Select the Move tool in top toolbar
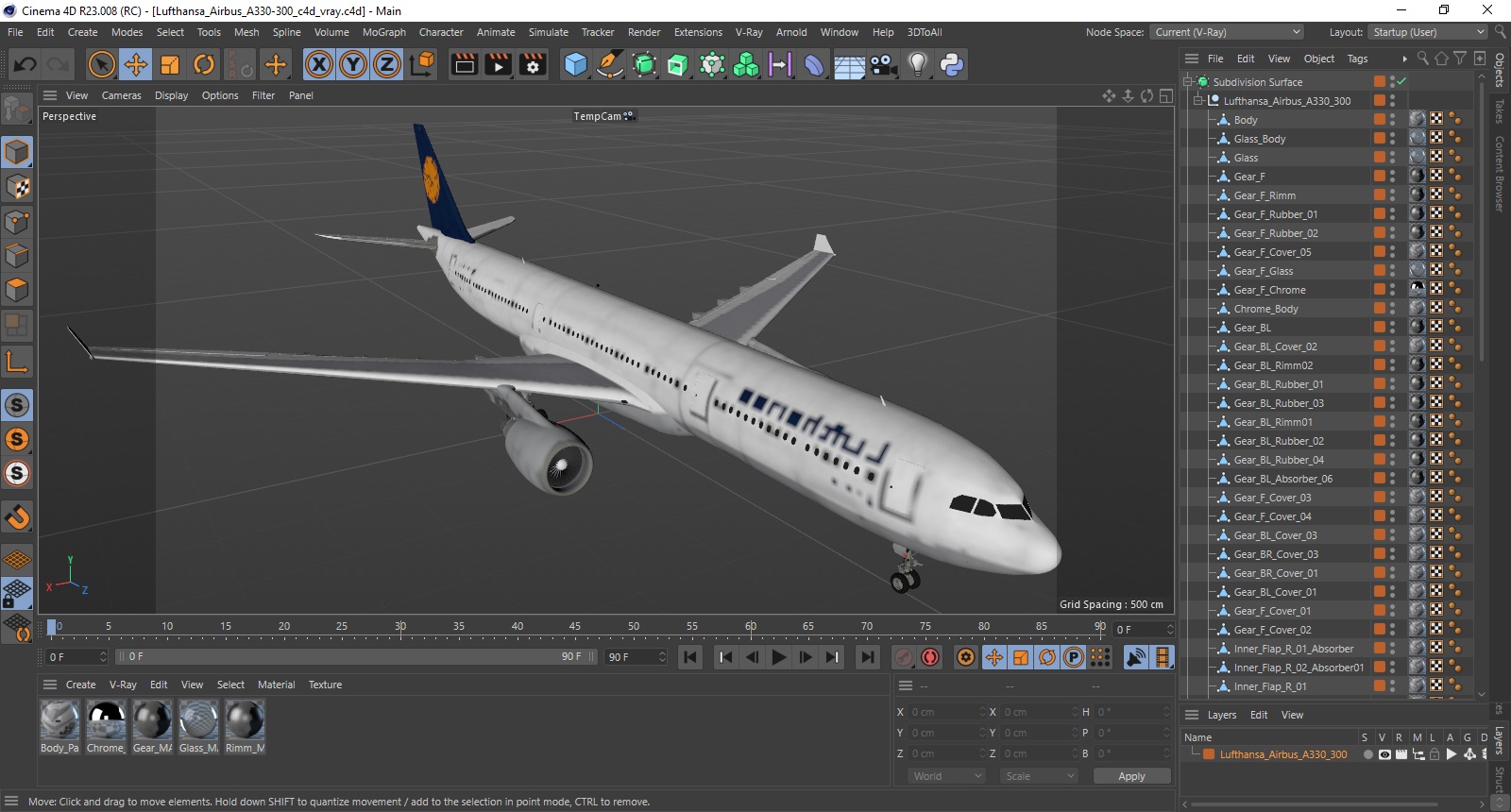The image size is (1511, 812). 135,64
